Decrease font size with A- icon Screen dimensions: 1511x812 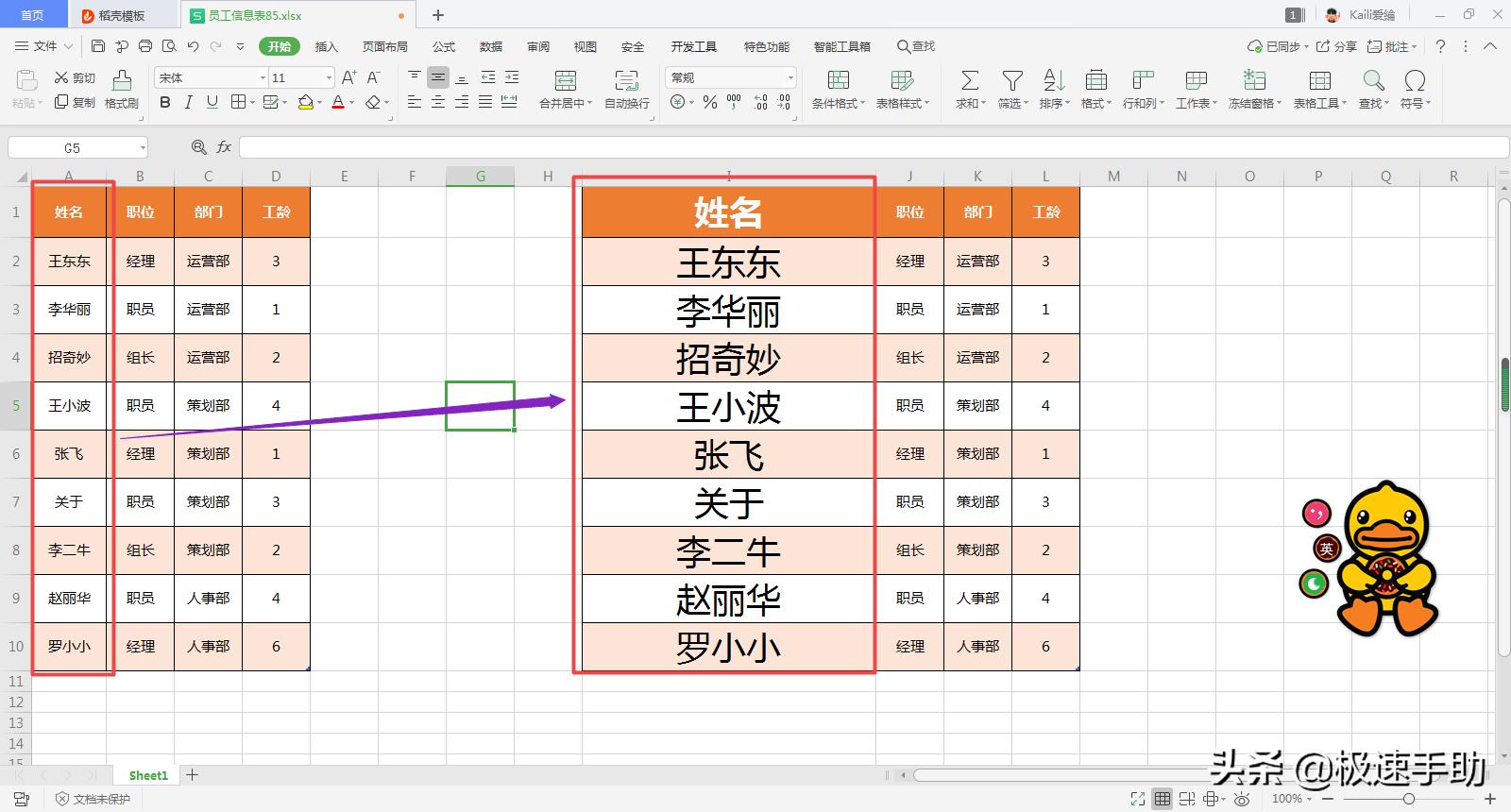[x=374, y=77]
